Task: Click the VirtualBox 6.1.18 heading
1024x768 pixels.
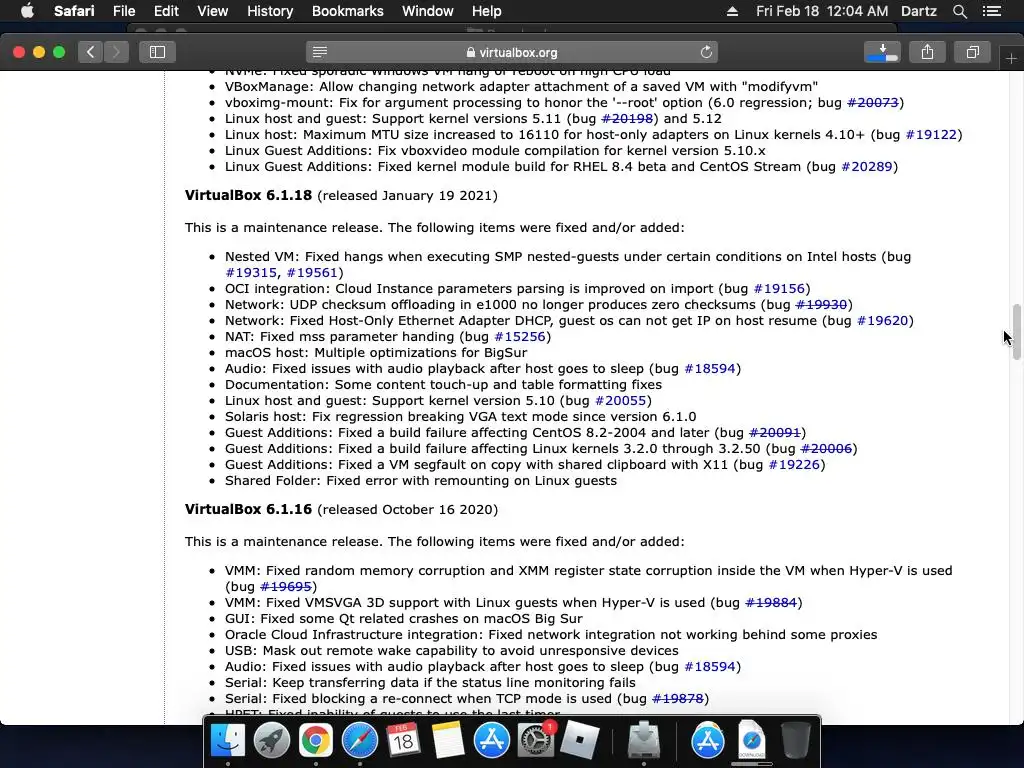Action: pos(248,195)
